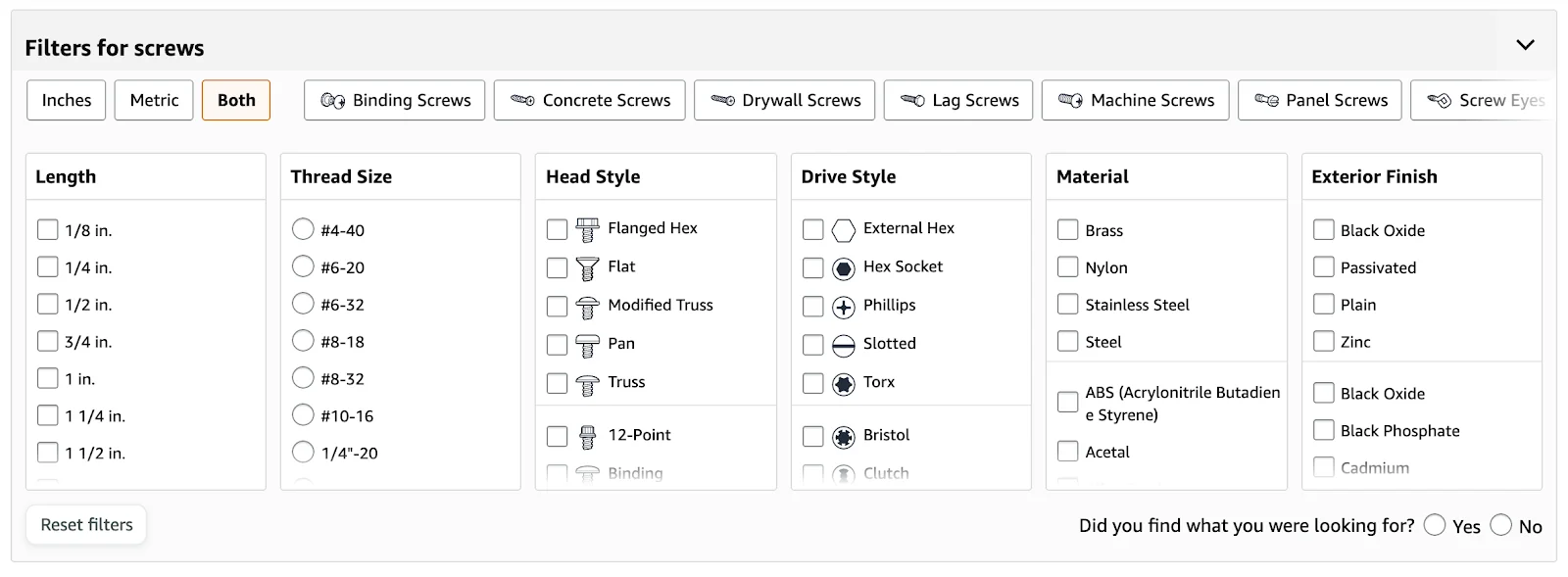The image size is (1568, 577).
Task: Answer Yes to the feedback question
Action: click(x=1435, y=525)
